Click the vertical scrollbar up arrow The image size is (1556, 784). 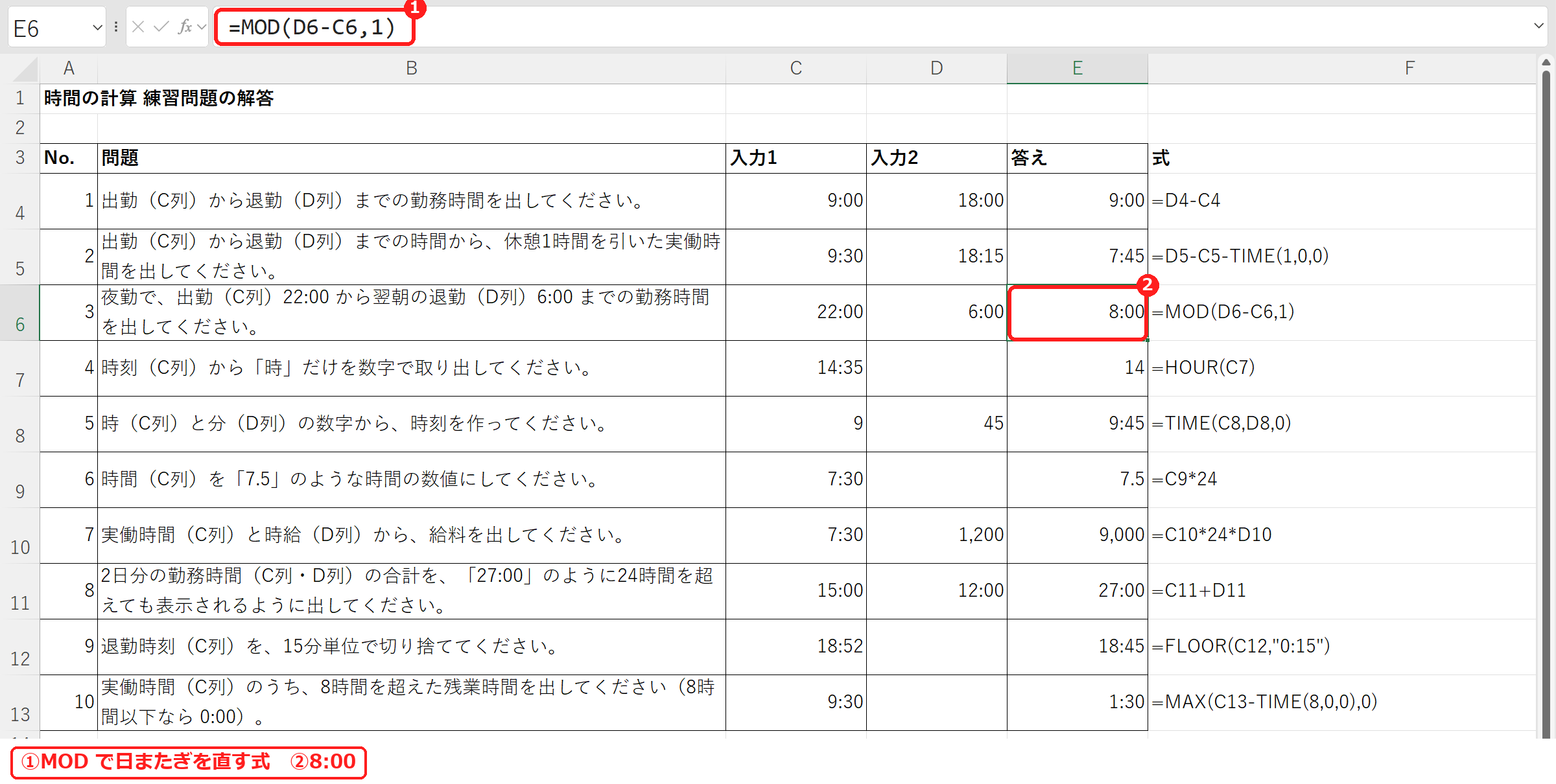pyautogui.click(x=1546, y=62)
